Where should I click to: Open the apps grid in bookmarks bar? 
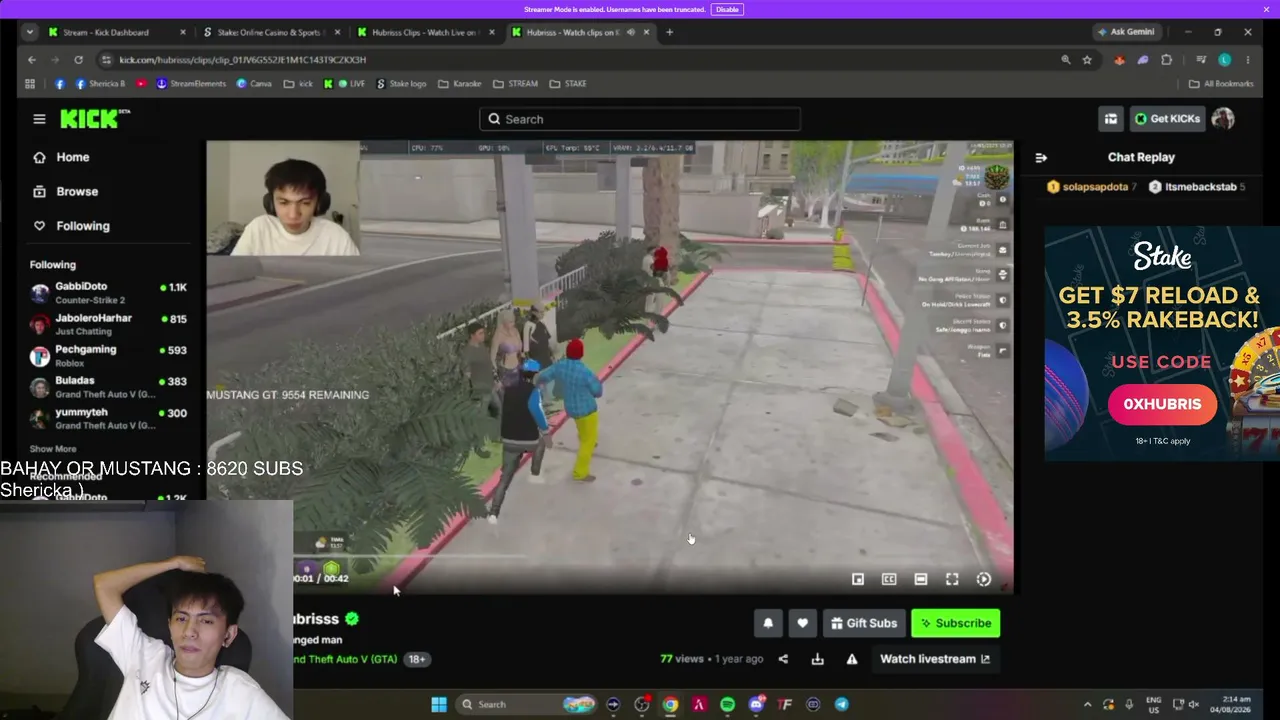pyautogui.click(x=30, y=84)
